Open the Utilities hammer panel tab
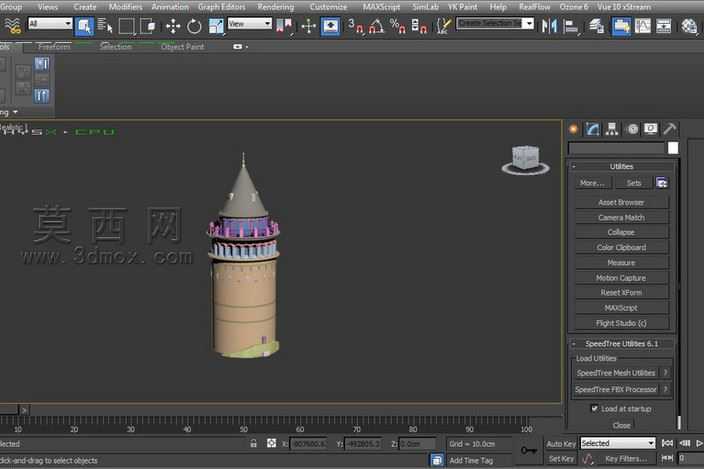The height and width of the screenshot is (469, 704). click(669, 129)
